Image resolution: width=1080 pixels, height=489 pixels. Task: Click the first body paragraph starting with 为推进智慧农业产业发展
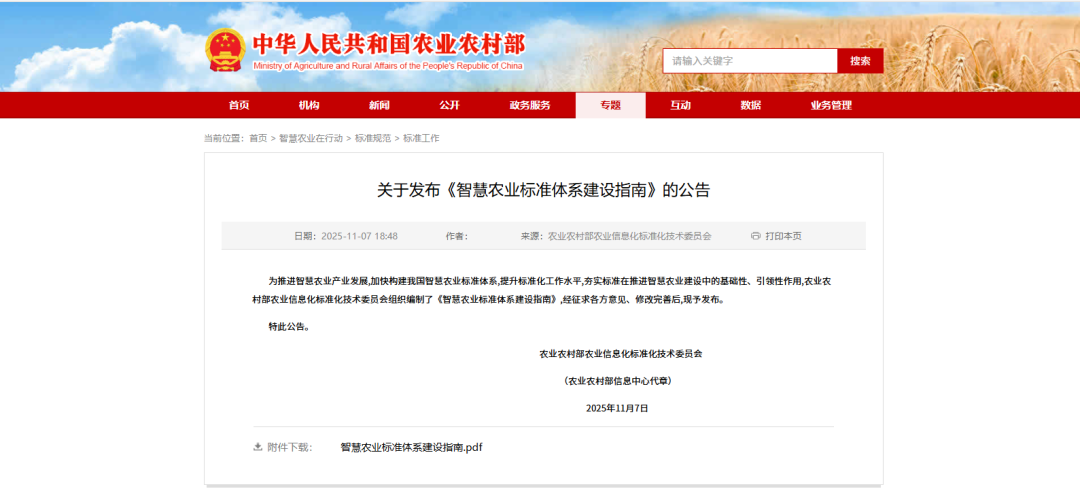[543, 291]
